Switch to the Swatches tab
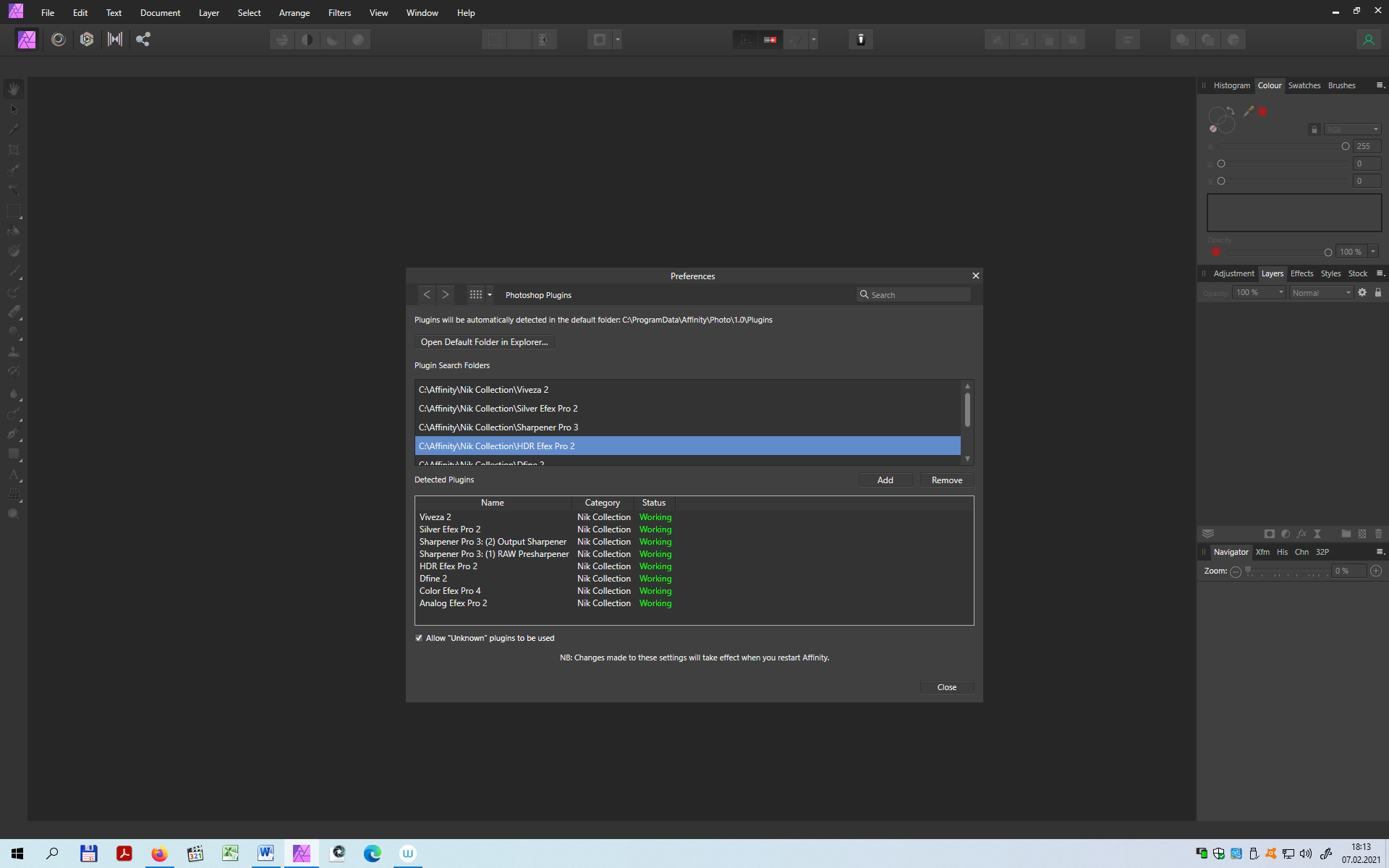 pos(1304,85)
